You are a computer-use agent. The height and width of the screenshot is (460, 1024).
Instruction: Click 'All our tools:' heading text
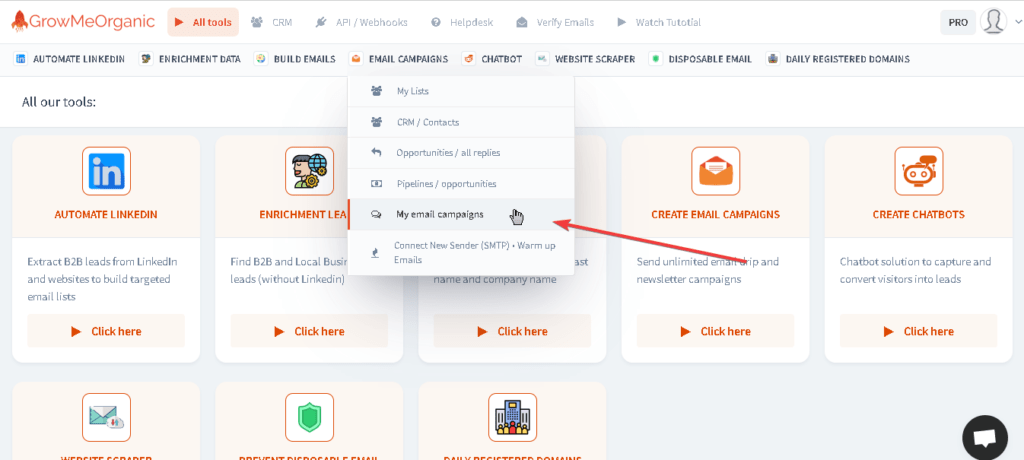click(x=59, y=102)
